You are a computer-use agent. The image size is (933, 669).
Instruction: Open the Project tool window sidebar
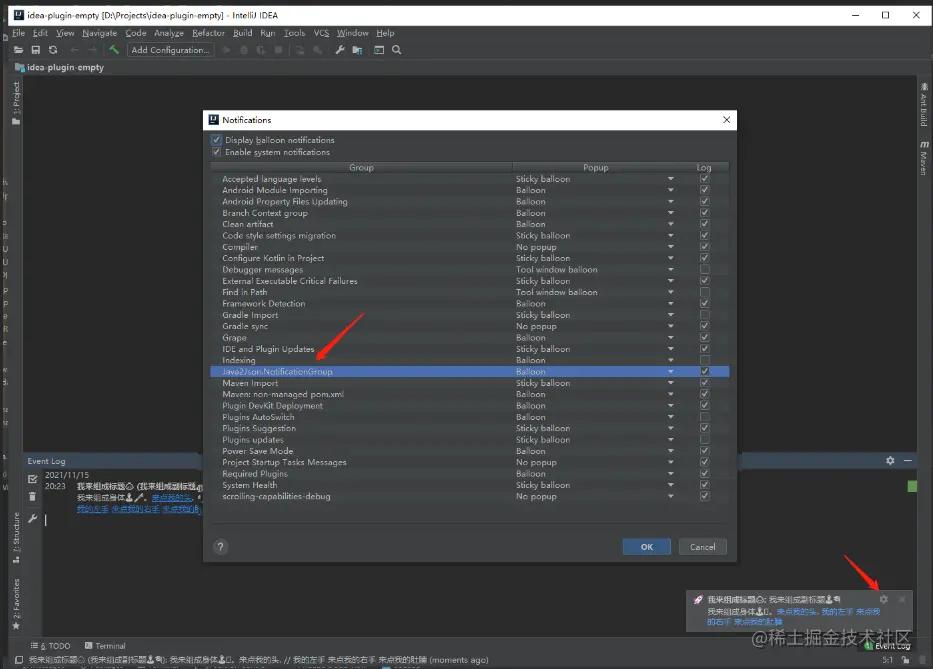[x=16, y=104]
